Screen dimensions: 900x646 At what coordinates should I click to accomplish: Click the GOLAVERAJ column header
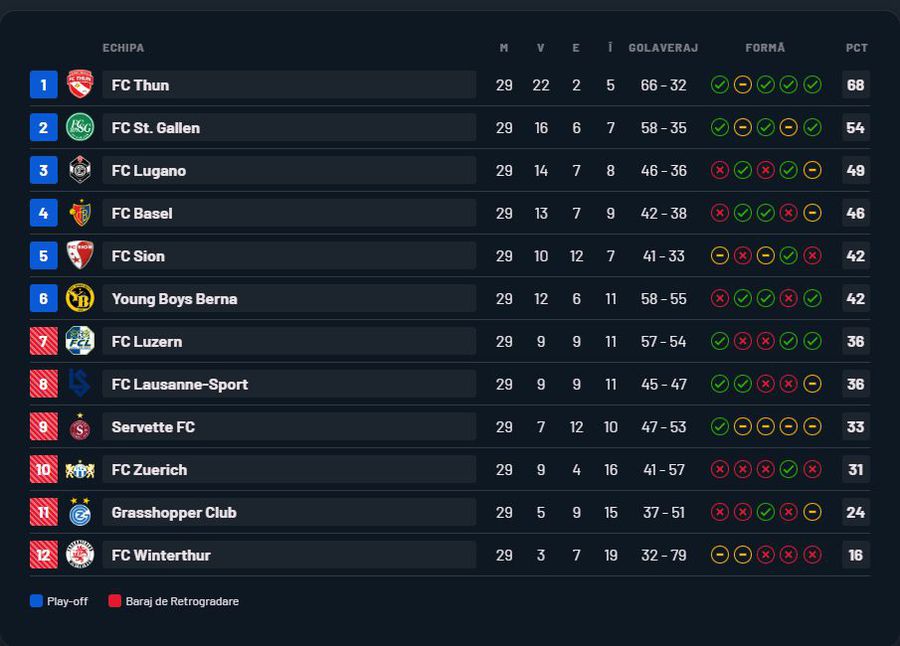pos(663,48)
